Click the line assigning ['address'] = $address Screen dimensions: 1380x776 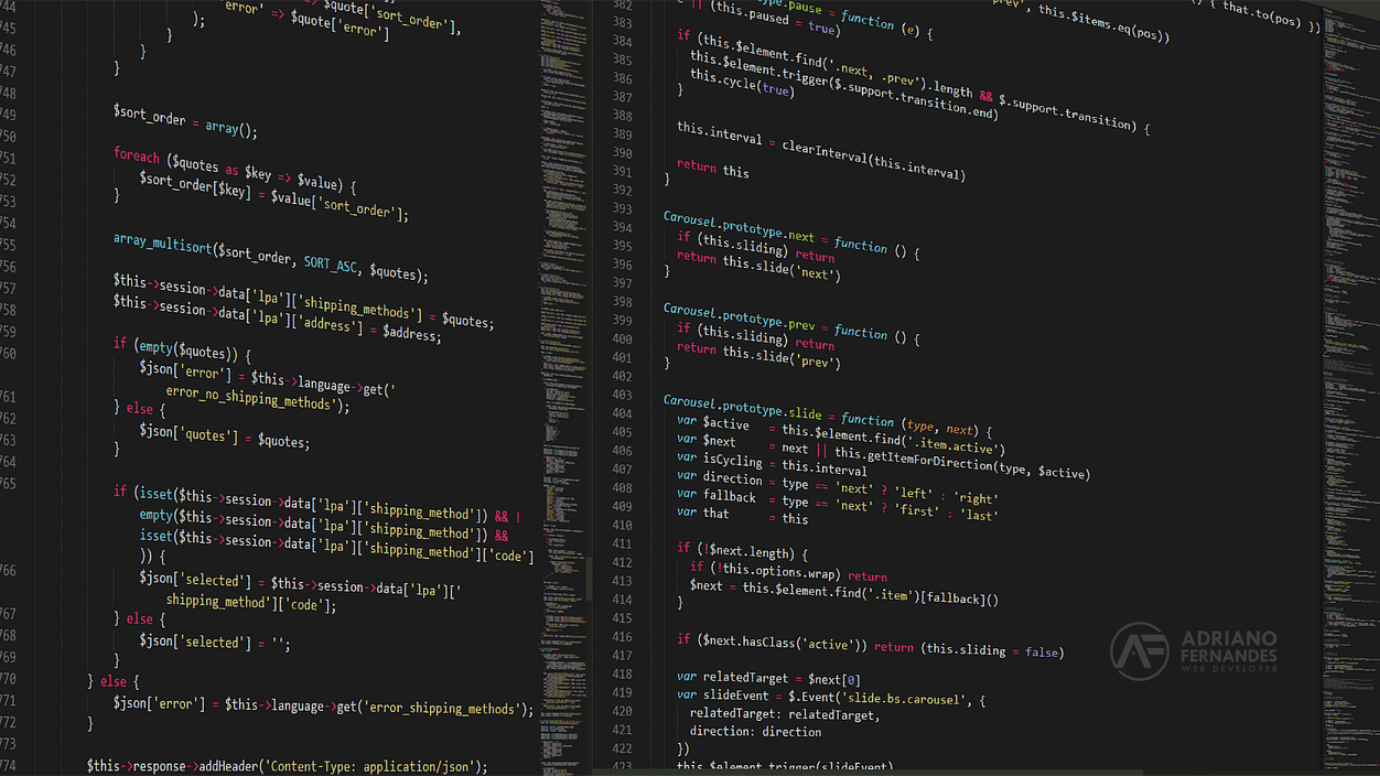[277, 318]
